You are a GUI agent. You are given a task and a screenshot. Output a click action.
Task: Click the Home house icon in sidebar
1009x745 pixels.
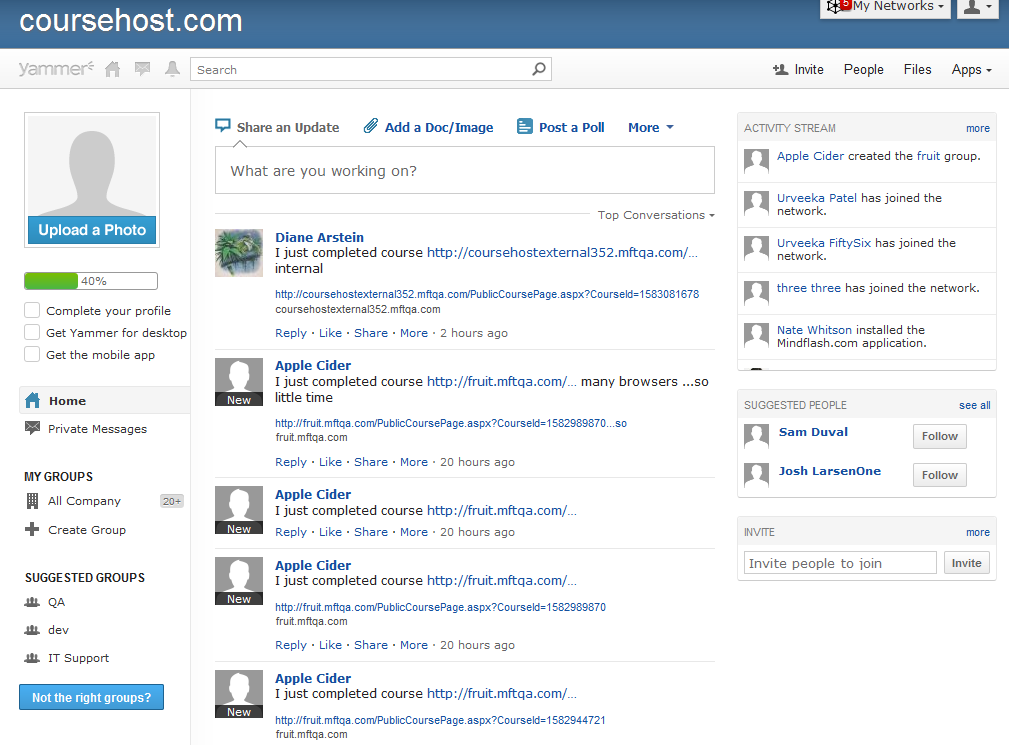point(32,400)
